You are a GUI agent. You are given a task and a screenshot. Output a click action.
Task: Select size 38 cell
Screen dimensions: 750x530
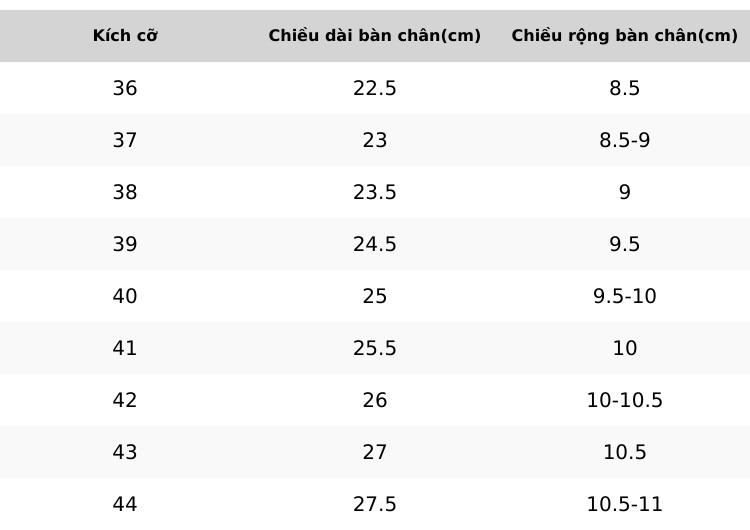[125, 192]
